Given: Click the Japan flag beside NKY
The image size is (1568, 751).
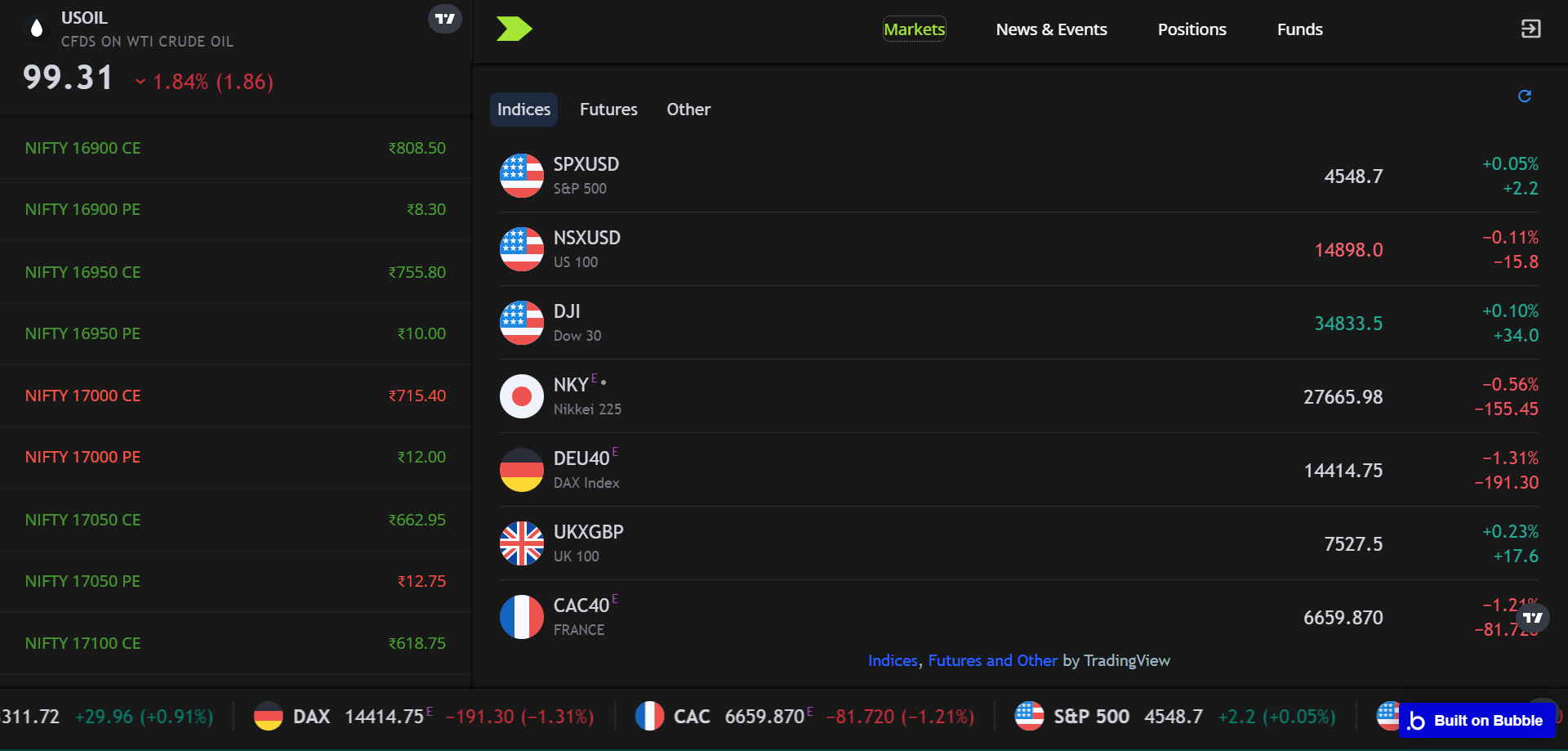Looking at the screenshot, I should [522, 396].
